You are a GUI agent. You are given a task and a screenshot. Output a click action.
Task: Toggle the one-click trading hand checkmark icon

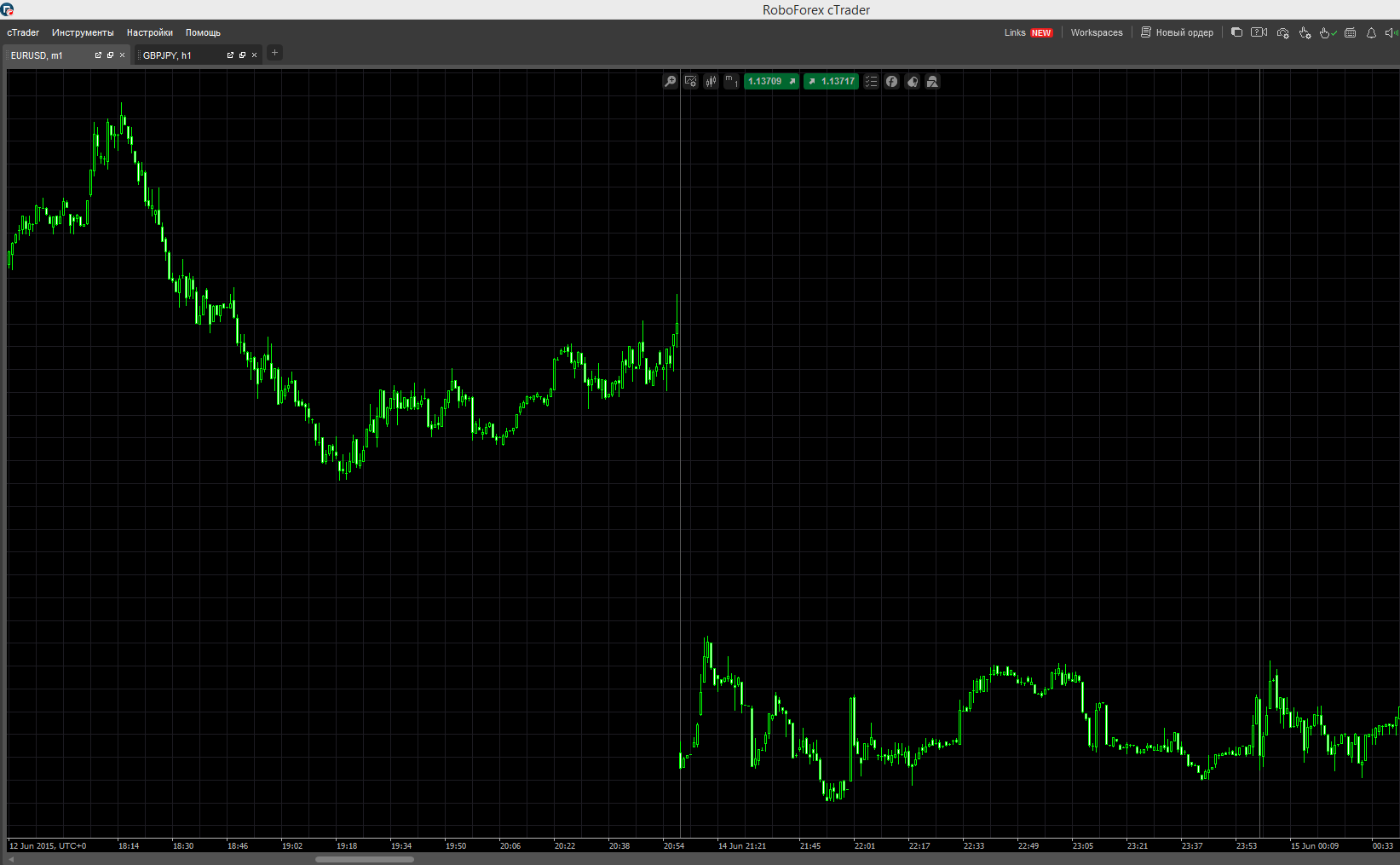coord(1328,32)
